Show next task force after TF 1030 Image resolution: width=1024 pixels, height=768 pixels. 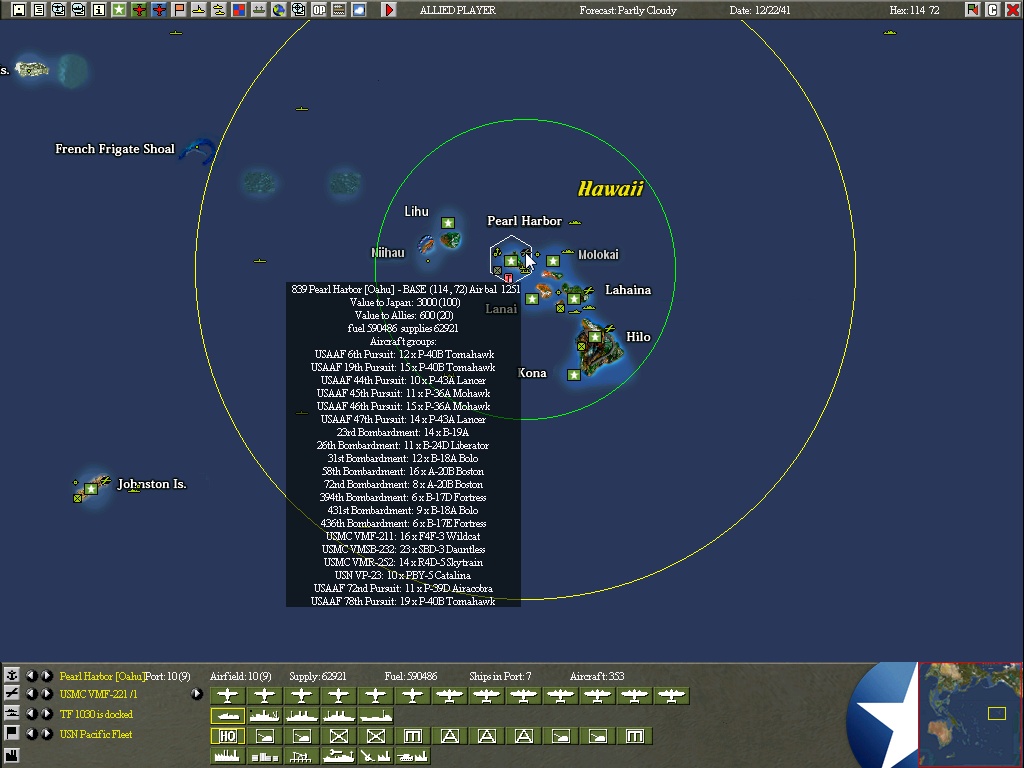(x=47, y=714)
